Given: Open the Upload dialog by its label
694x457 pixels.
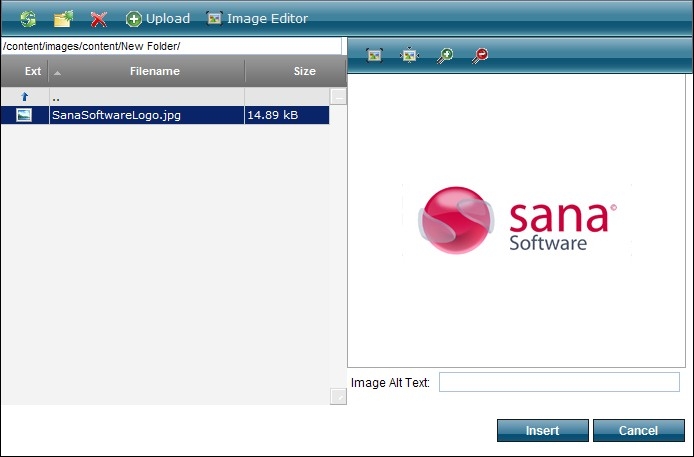Looking at the screenshot, I should coord(168,19).
